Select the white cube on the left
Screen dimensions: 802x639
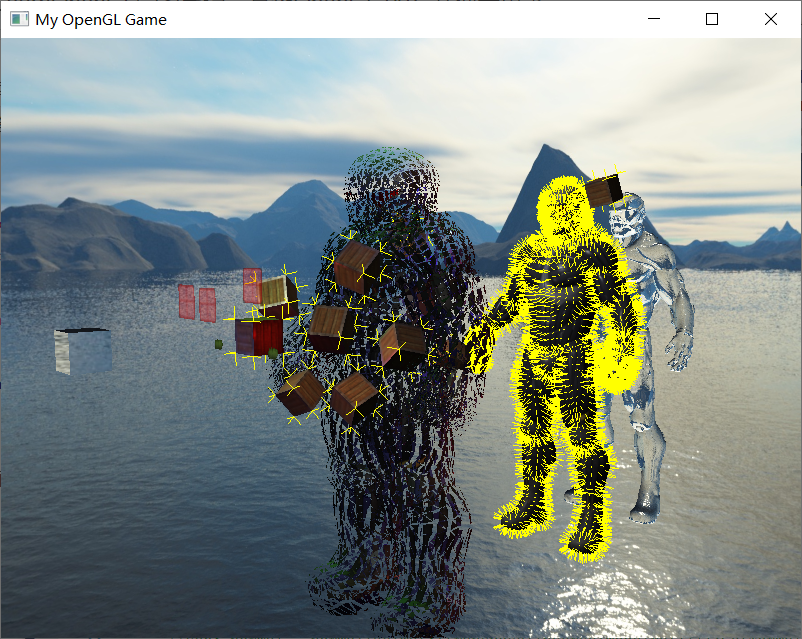tap(80, 352)
